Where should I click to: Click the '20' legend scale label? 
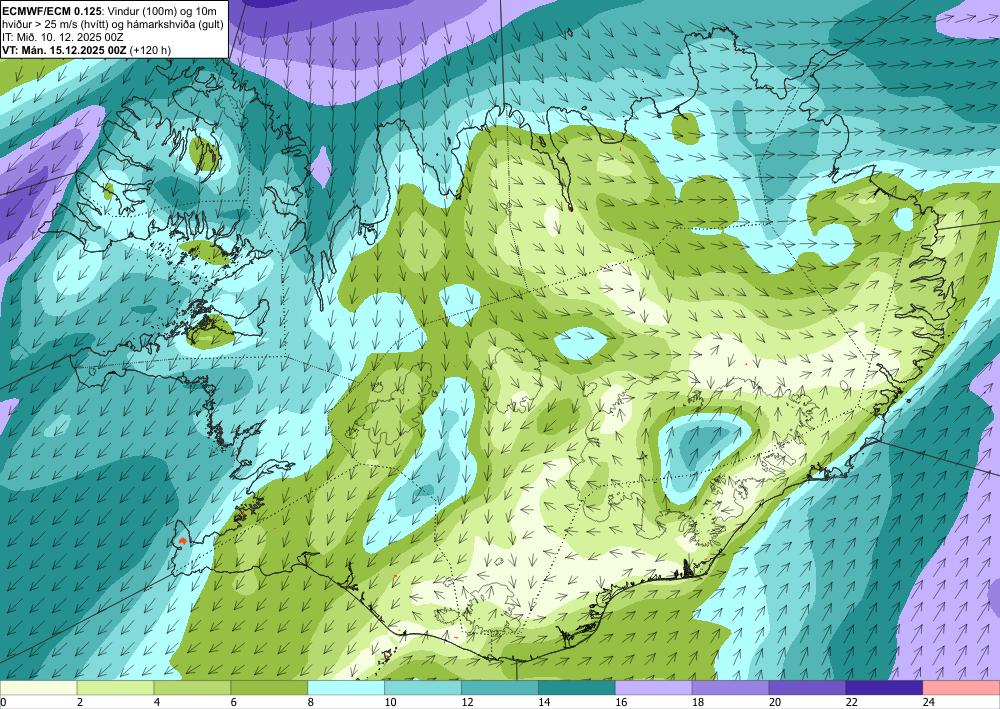click(775, 702)
